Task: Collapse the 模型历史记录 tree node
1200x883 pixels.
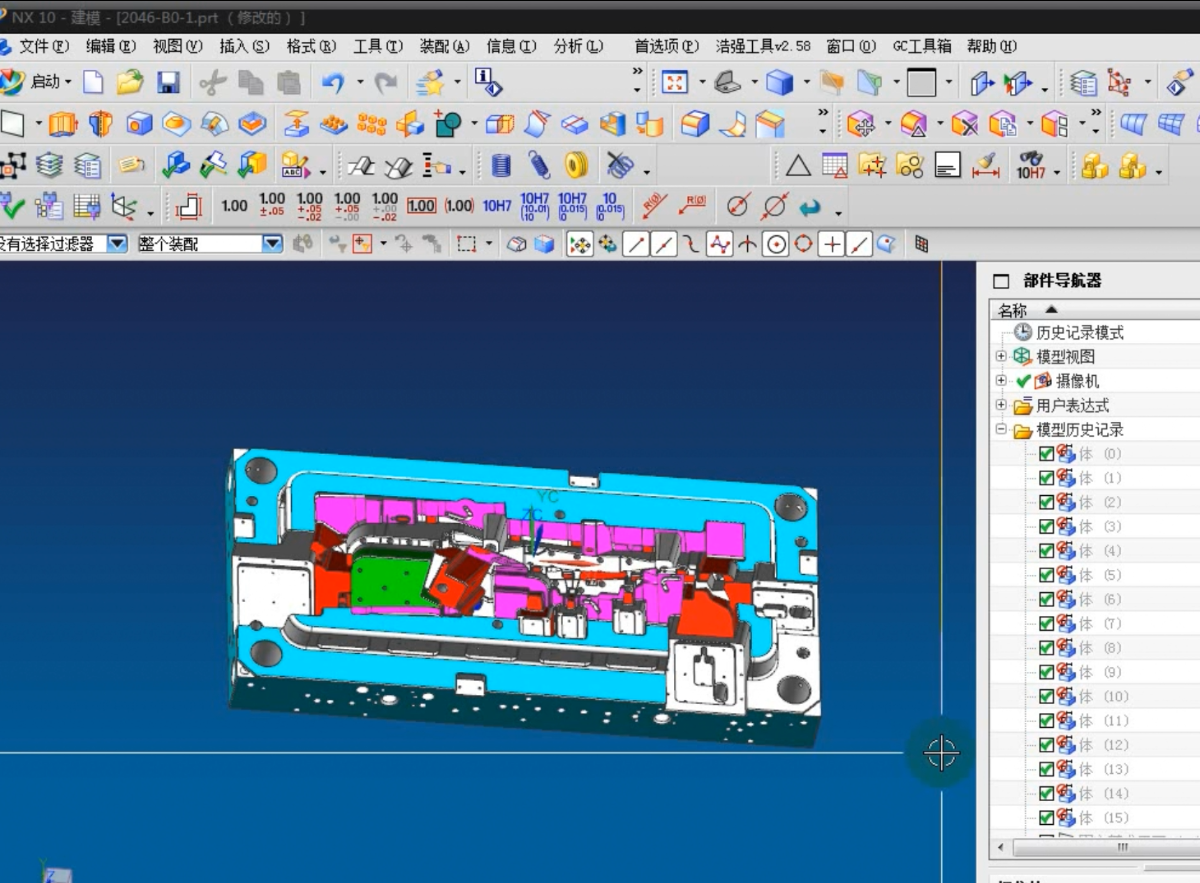Action: click(x=1001, y=429)
